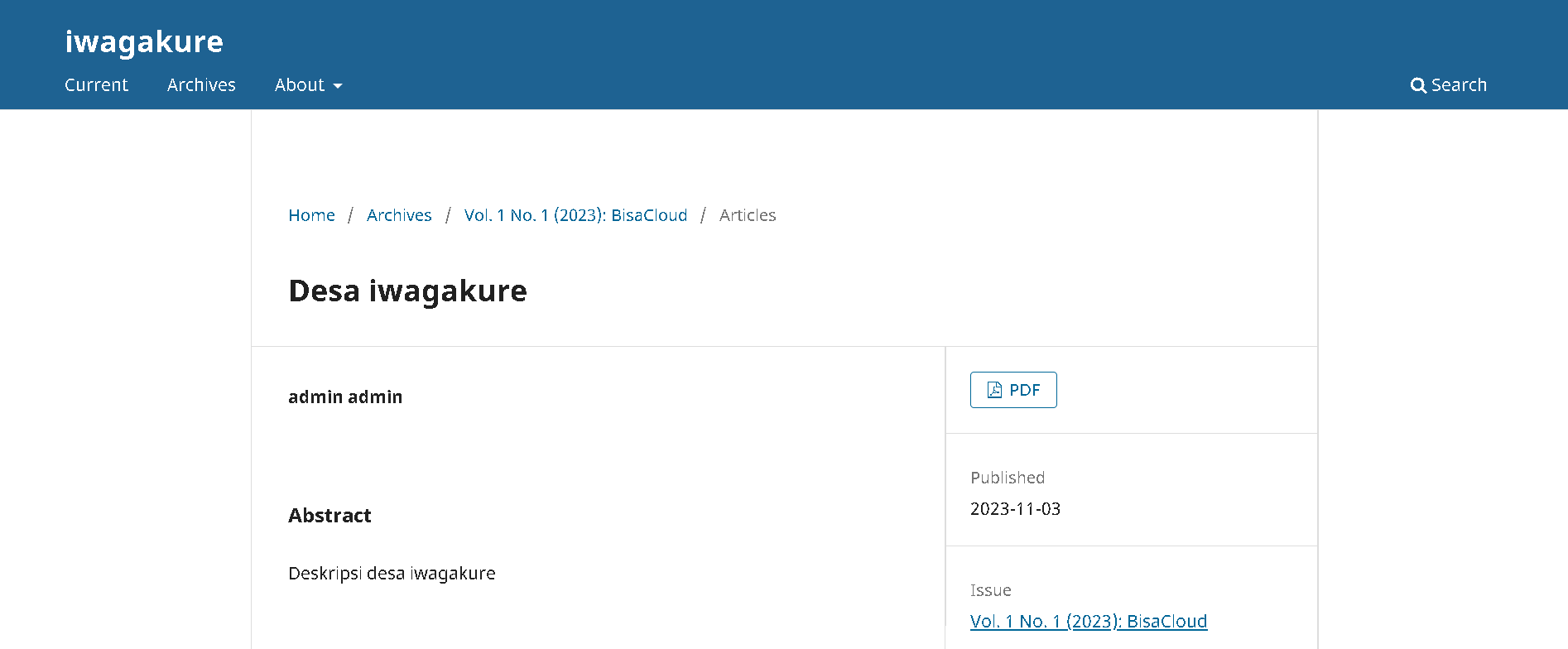Click the article title Desa iwagakure

[x=407, y=291]
